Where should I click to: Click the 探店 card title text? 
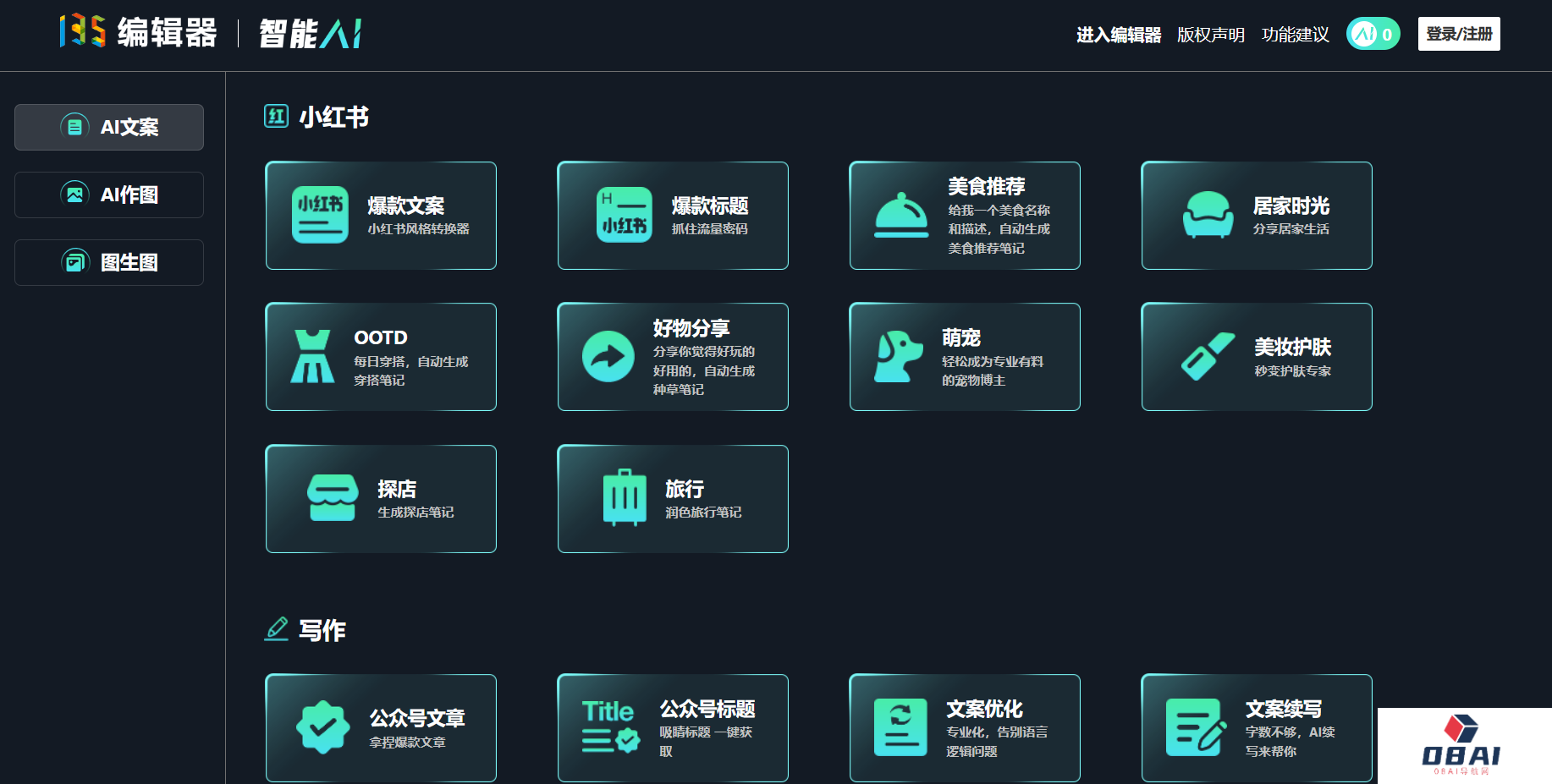(397, 489)
